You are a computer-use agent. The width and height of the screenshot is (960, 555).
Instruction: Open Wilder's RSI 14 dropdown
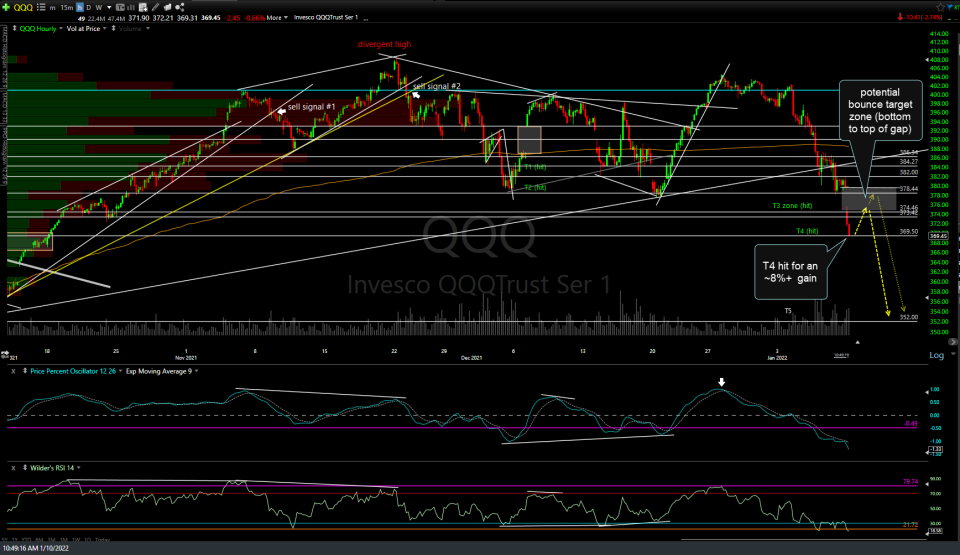click(x=78, y=468)
